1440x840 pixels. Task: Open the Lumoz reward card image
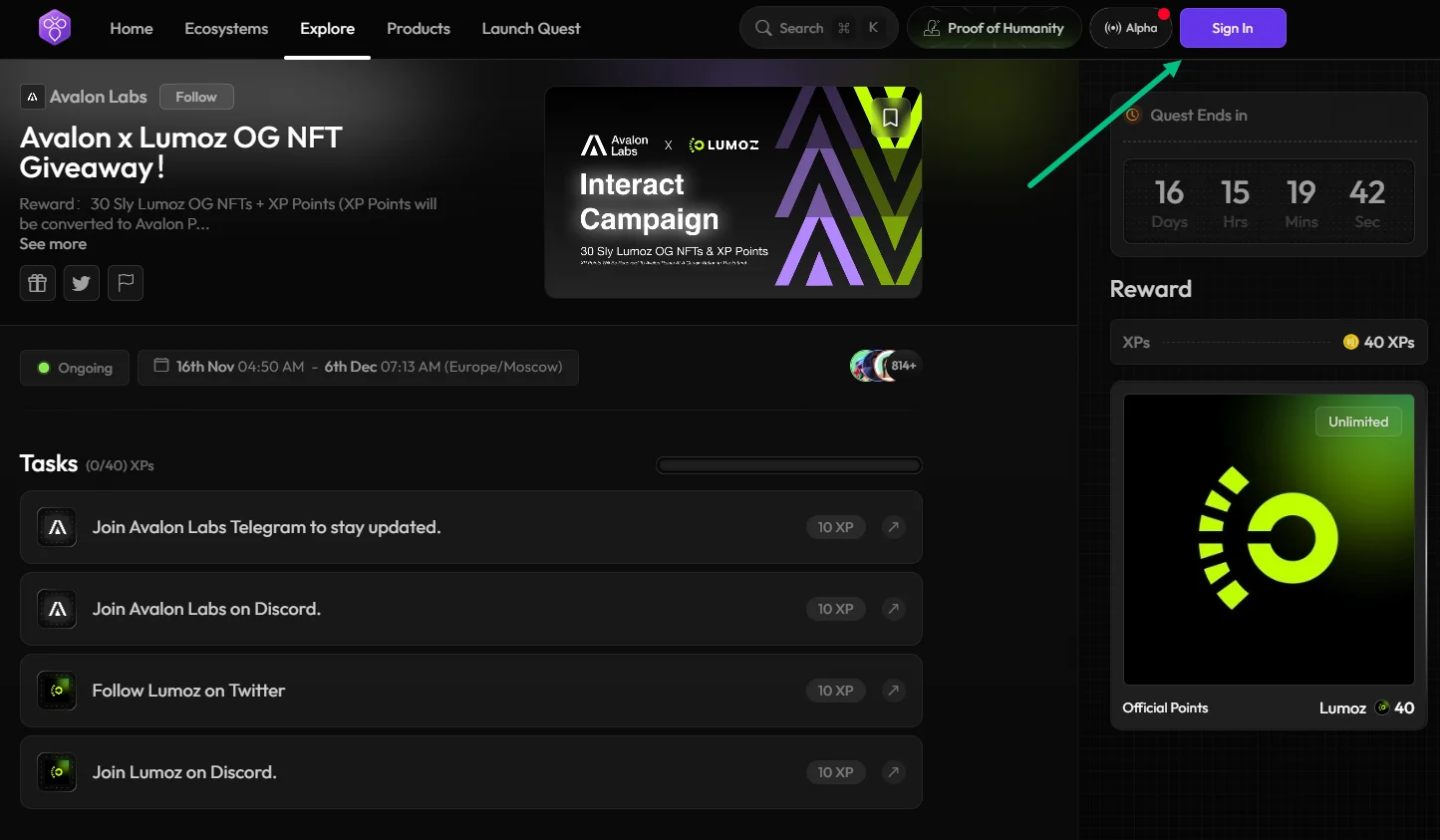click(x=1269, y=539)
